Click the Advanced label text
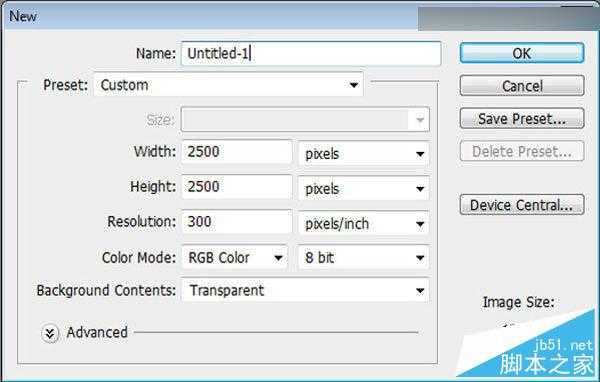 (x=97, y=332)
